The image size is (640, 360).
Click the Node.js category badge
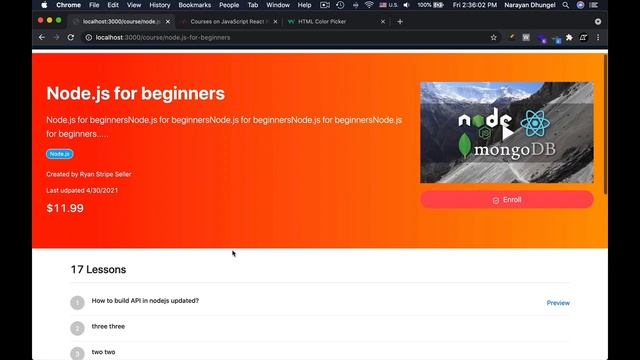point(60,154)
